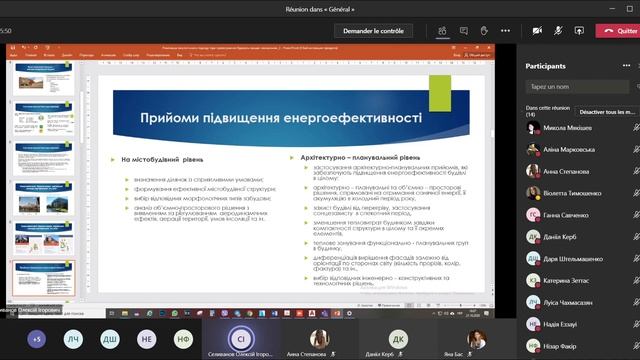Open Participants panel more options ellipsis
This screenshot has height=360, width=640.
(x=627, y=66)
